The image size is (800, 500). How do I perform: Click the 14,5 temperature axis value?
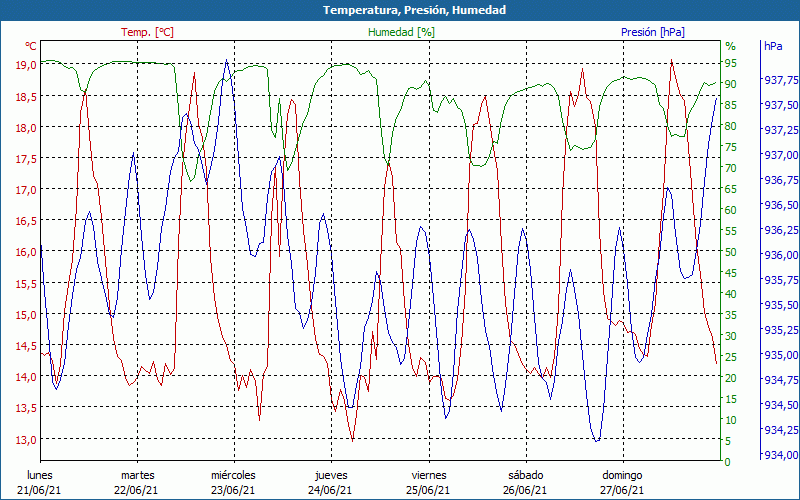[x=27, y=345]
